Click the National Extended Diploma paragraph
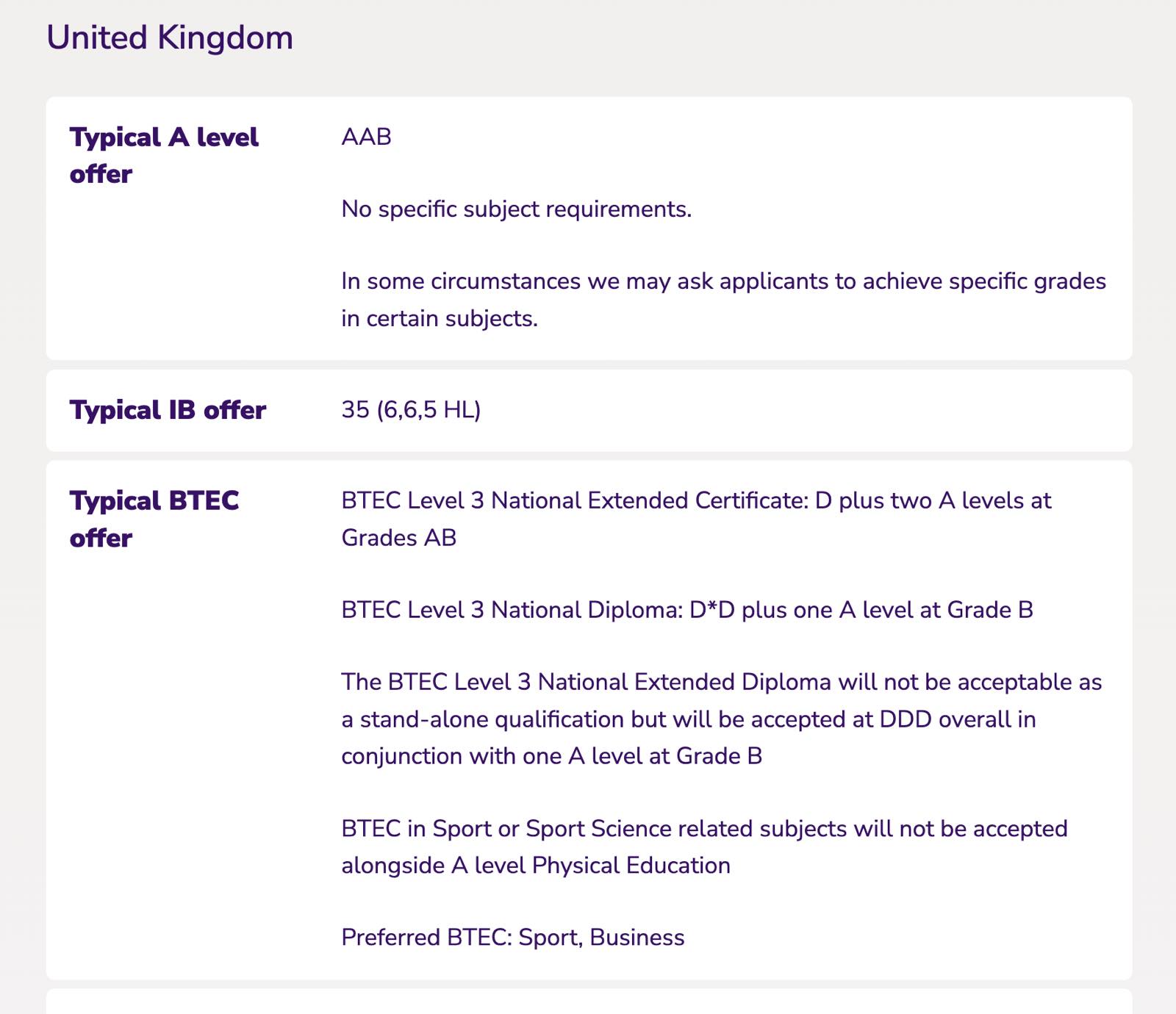Image resolution: width=1176 pixels, height=1014 pixels. (x=722, y=719)
